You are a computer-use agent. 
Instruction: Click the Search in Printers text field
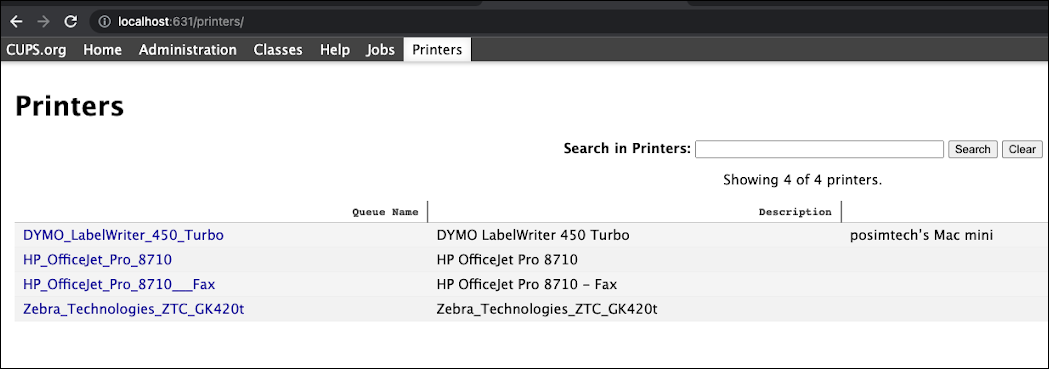pos(820,149)
